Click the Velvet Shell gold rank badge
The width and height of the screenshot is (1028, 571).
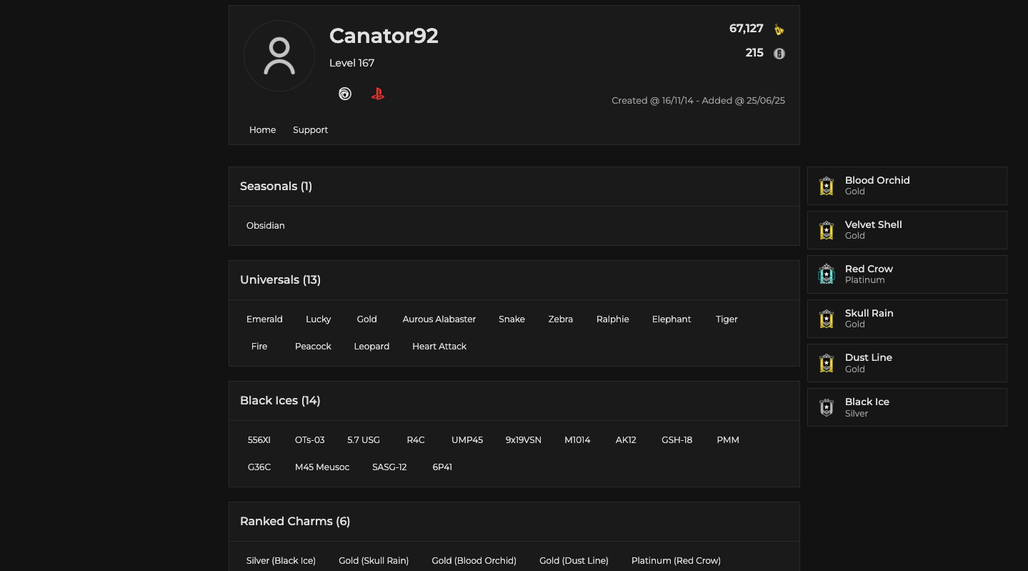[827, 230]
